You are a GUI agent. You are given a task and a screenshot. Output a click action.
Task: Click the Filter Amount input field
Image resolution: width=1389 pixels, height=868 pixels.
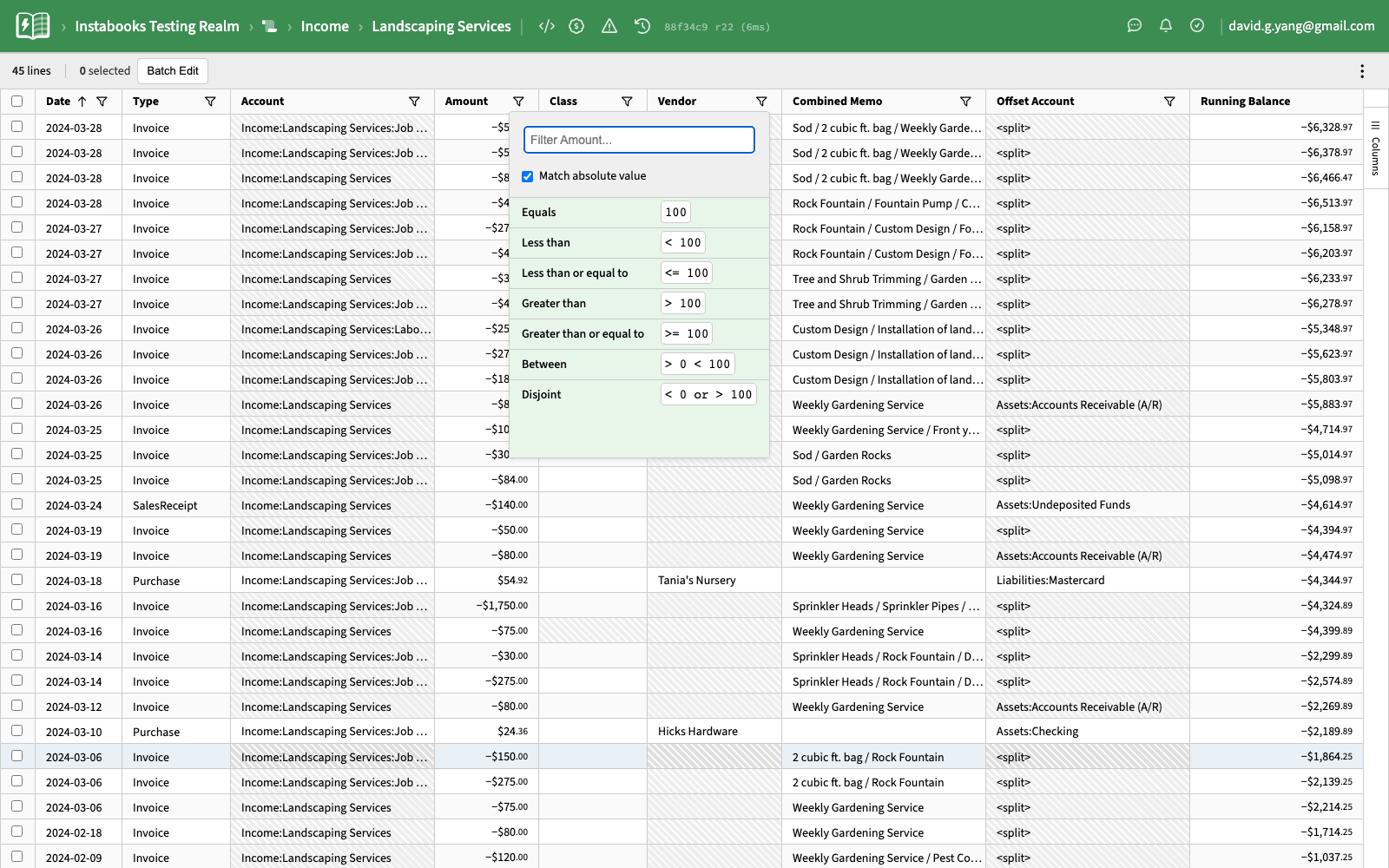pos(639,140)
